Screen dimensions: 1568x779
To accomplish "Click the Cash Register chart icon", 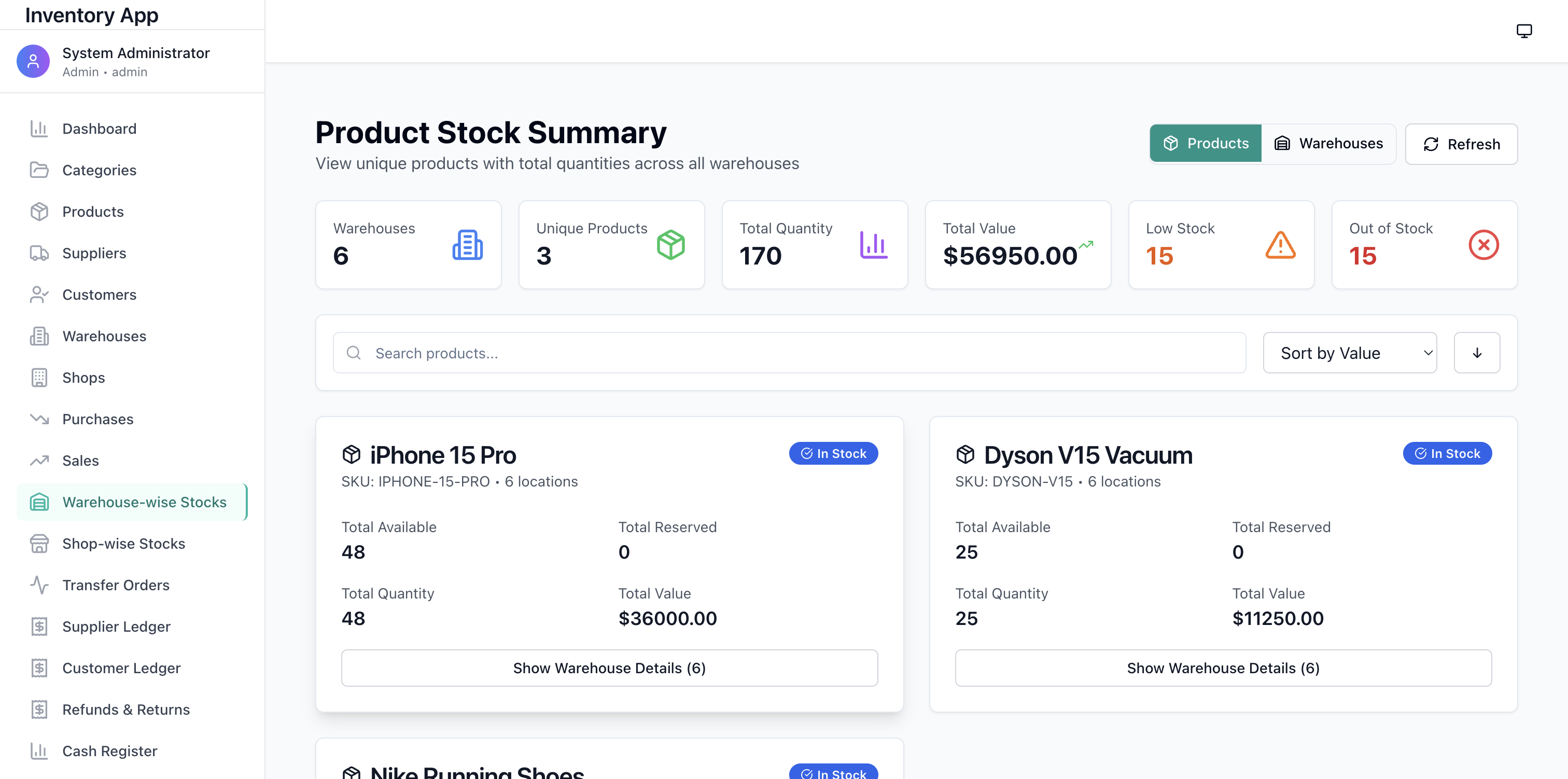I will [39, 750].
